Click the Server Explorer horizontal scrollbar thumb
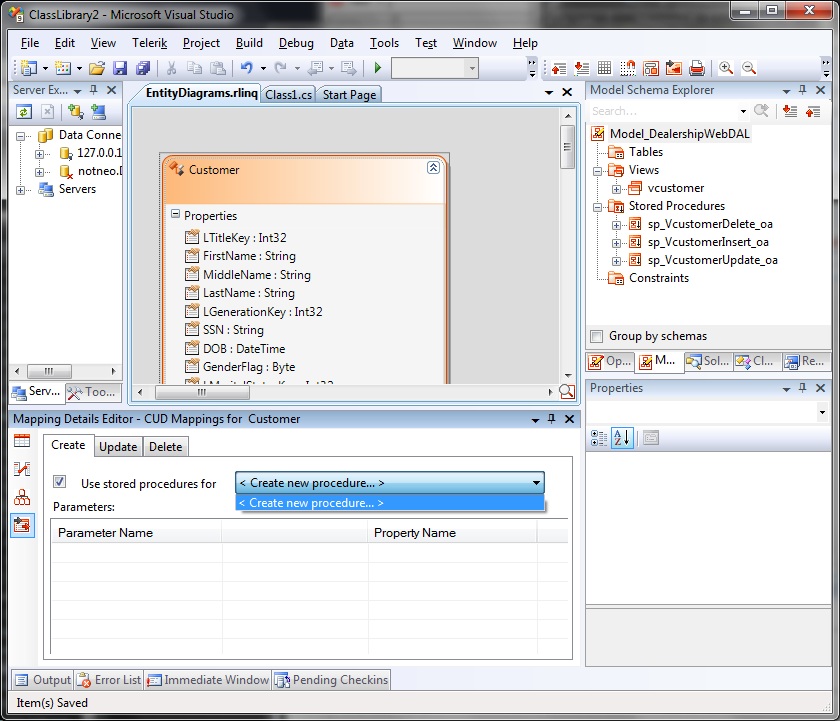This screenshot has width=840, height=721. click(x=49, y=371)
